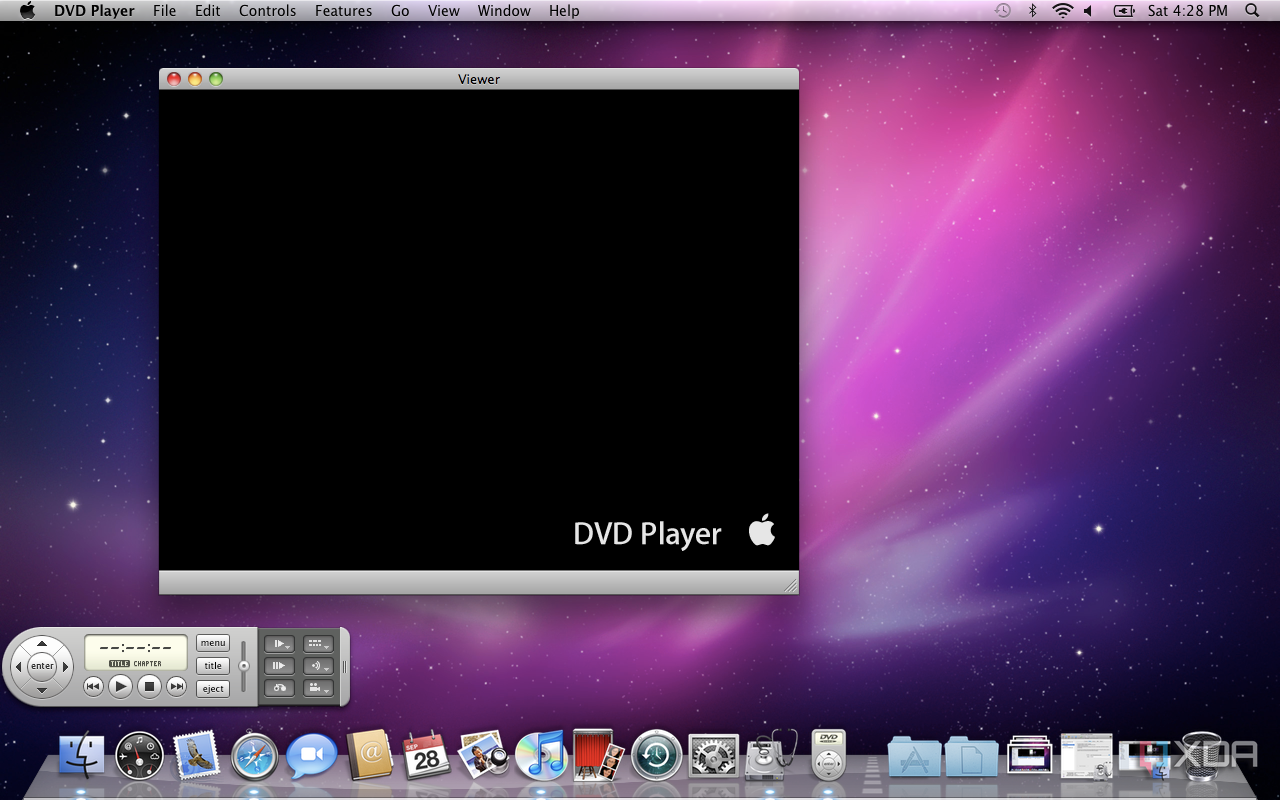Navigate right with the controller arrow
This screenshot has height=800, width=1280.
(66, 666)
